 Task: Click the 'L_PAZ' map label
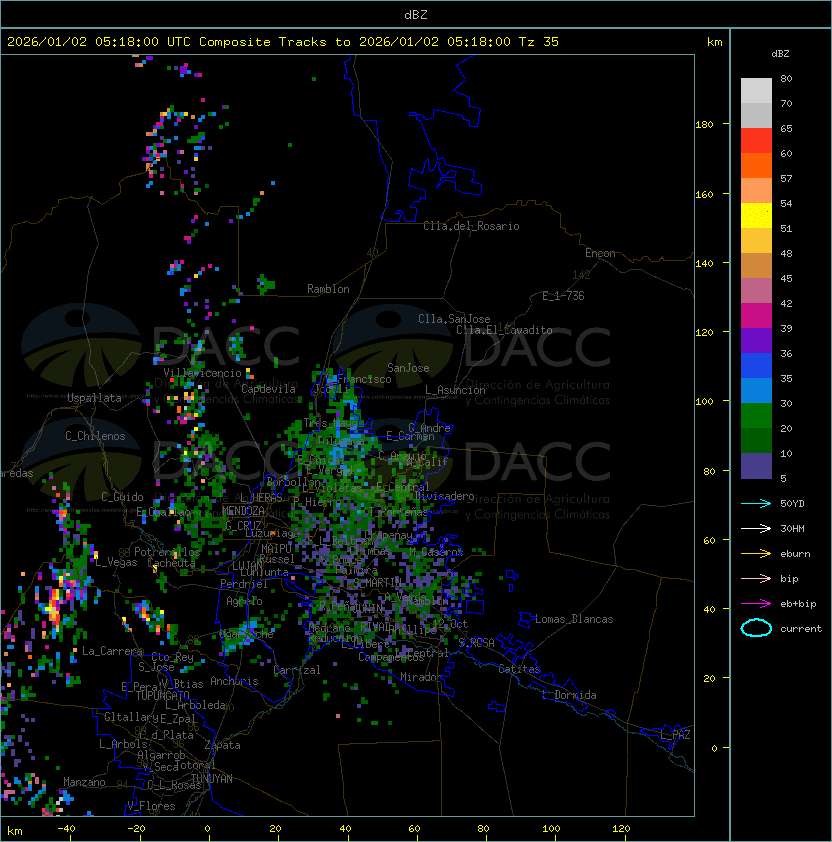point(675,735)
